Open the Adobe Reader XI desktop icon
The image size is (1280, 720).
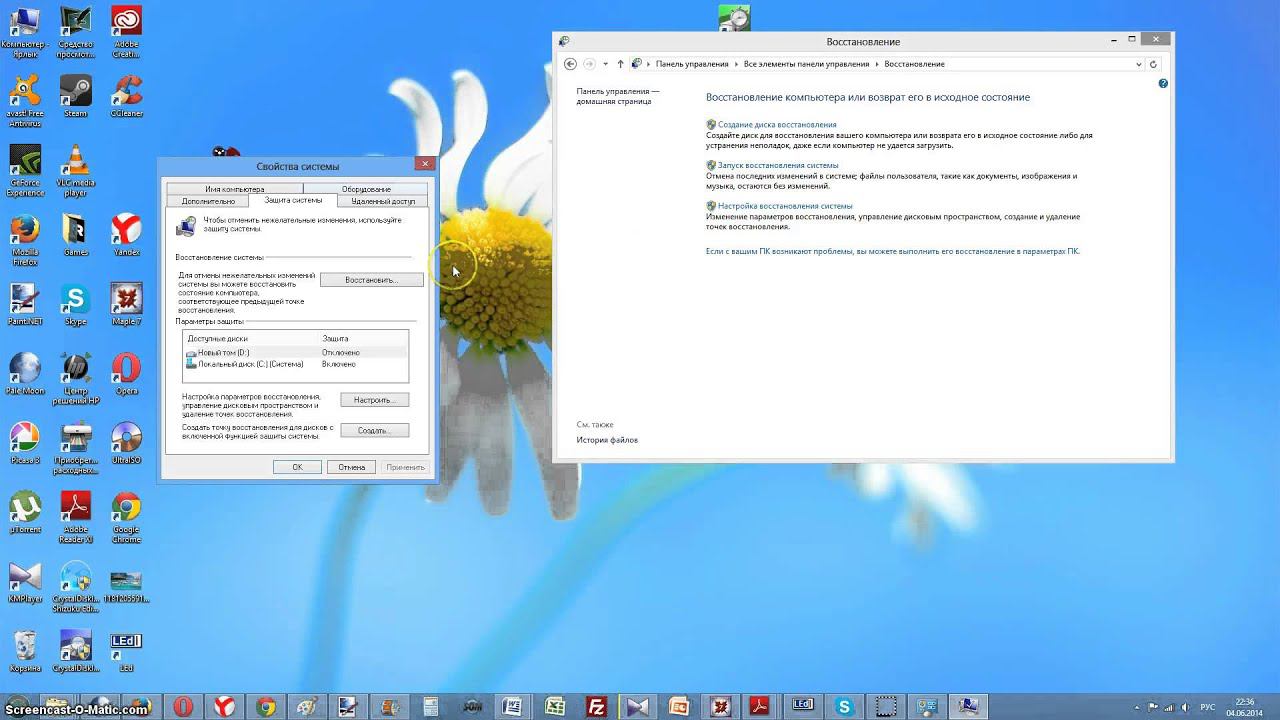75,517
